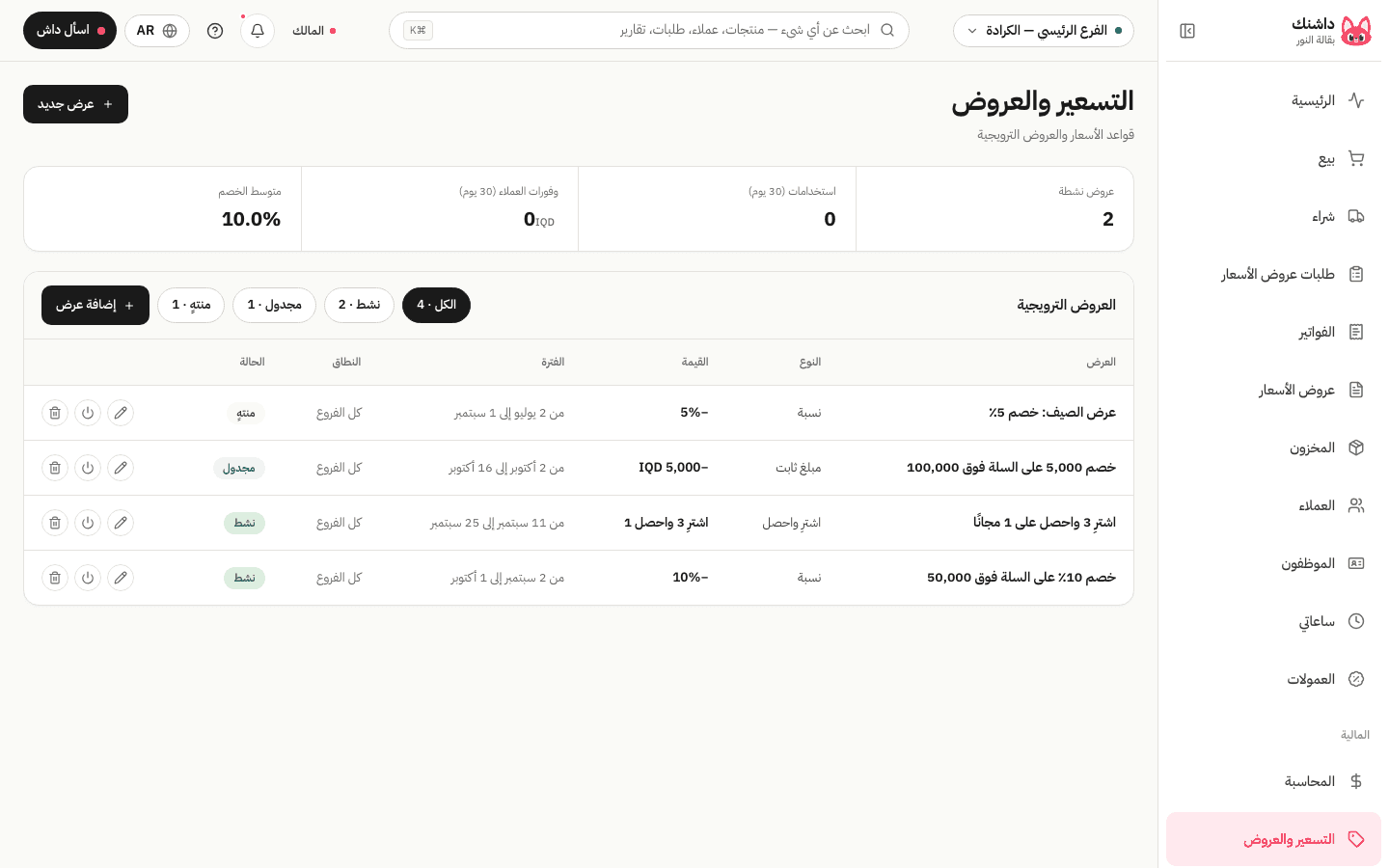1389x868 pixels.
Task: Open the اسأل داش assistant
Action: click(x=69, y=31)
